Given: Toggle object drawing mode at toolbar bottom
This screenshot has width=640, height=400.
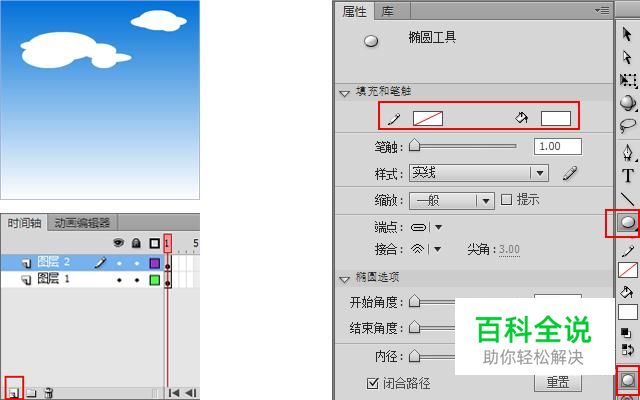Looking at the screenshot, I should pyautogui.click(x=628, y=380).
